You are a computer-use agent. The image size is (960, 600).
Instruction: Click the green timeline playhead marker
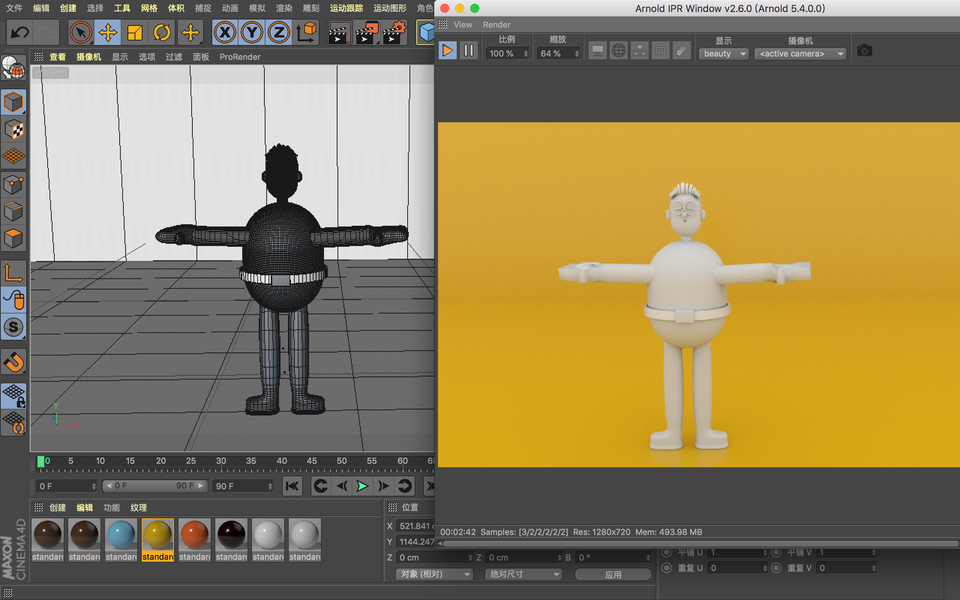pos(41,461)
